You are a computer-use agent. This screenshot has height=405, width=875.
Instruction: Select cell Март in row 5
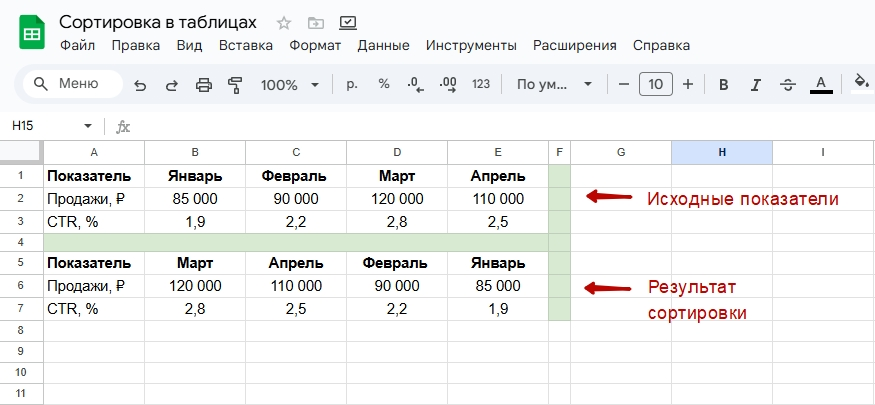tap(195, 263)
